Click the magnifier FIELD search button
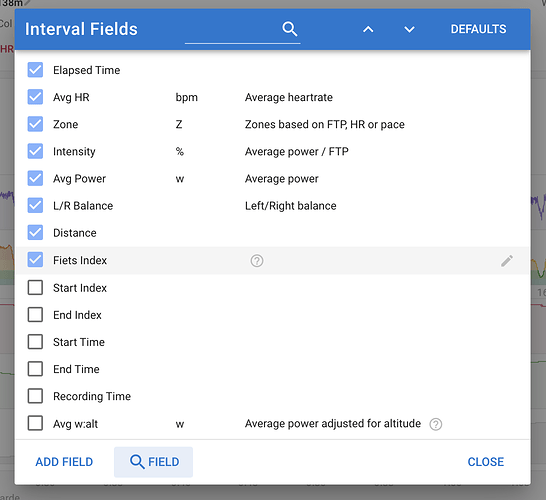The height and width of the screenshot is (500, 546). click(154, 462)
